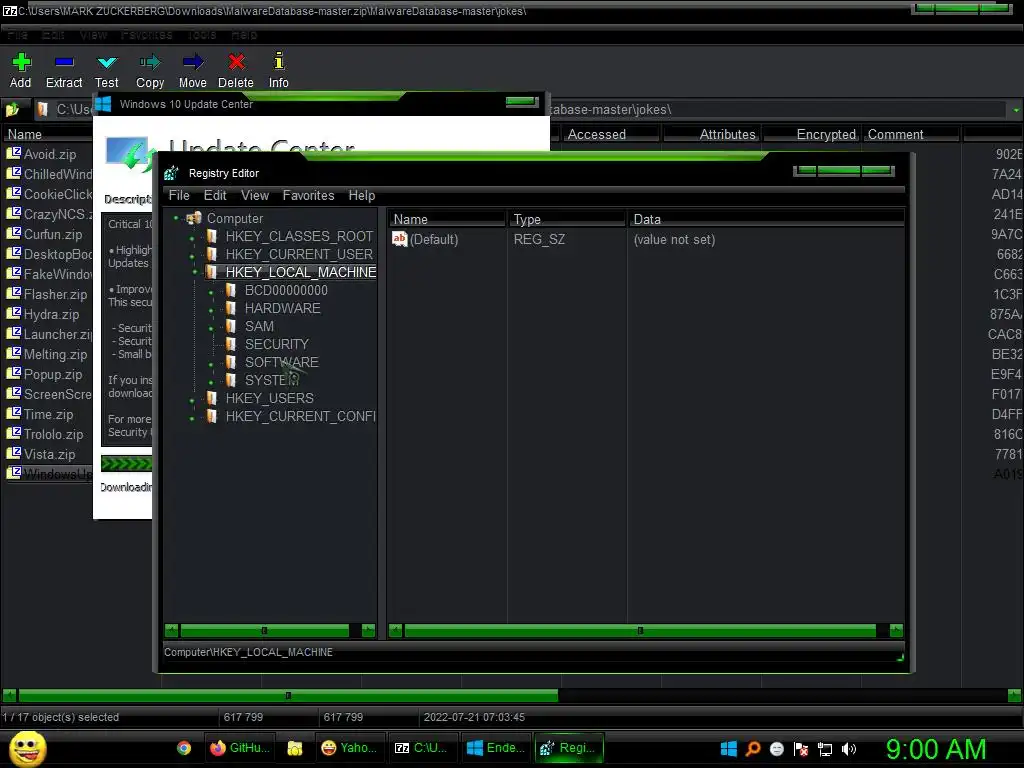Expand the HKEY_CURRENT_CONFIG node
This screenshot has height=768, width=1024.
point(192,418)
